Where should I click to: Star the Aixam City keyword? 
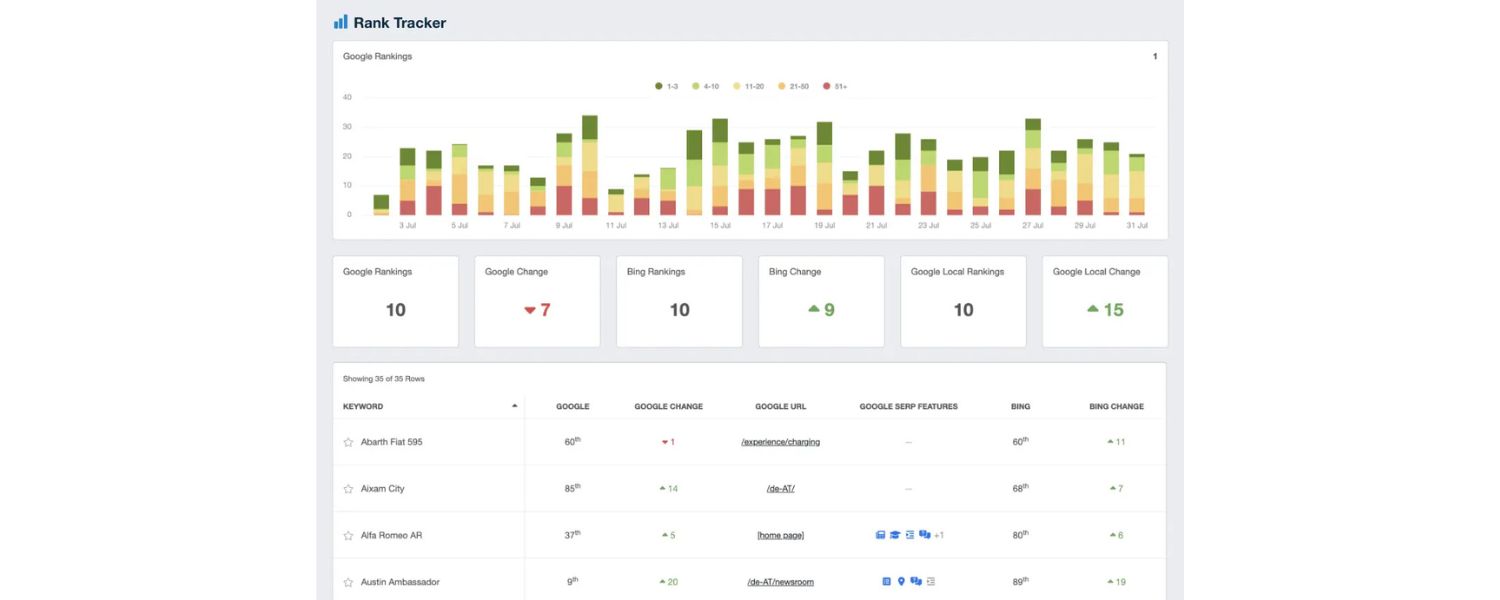pos(347,488)
